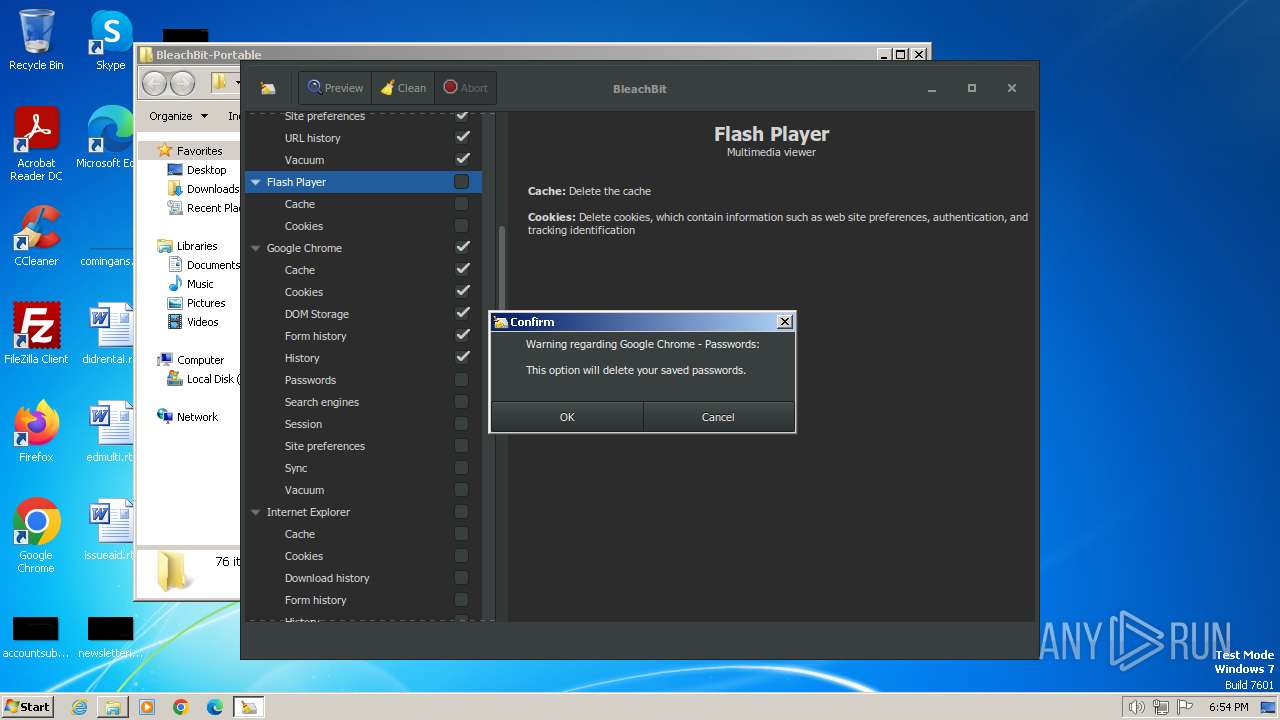Viewport: 1280px width, 720px height.
Task: Enable Flash Player Cache checkbox
Action: click(x=461, y=204)
